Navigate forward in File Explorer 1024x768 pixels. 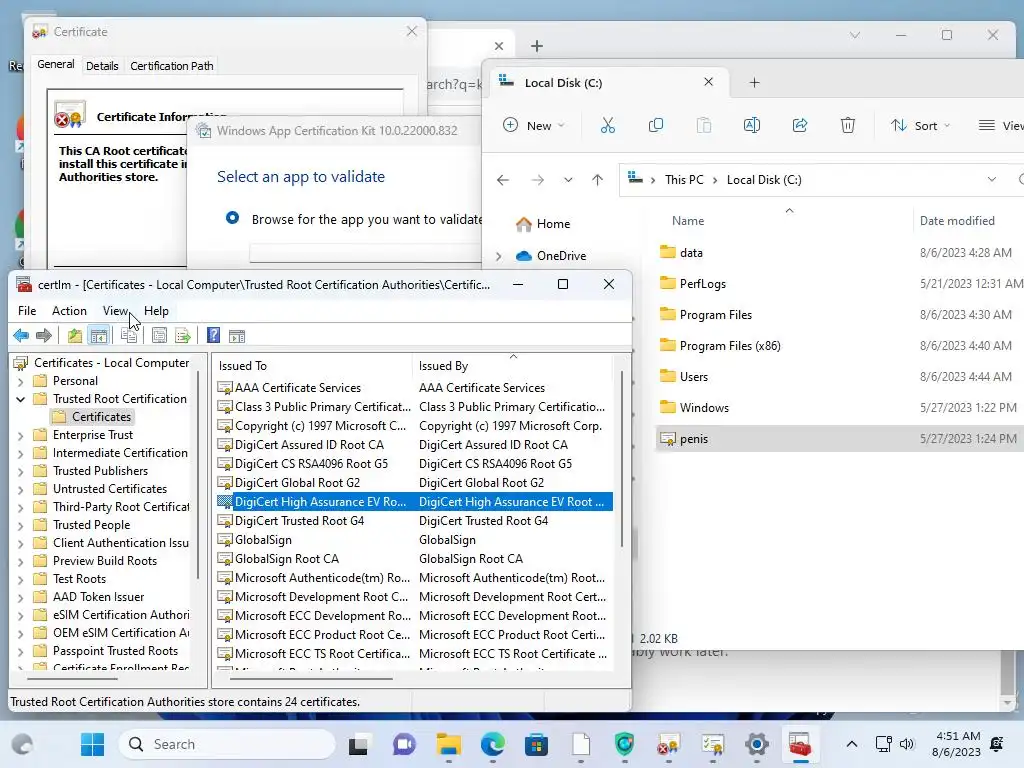537,180
